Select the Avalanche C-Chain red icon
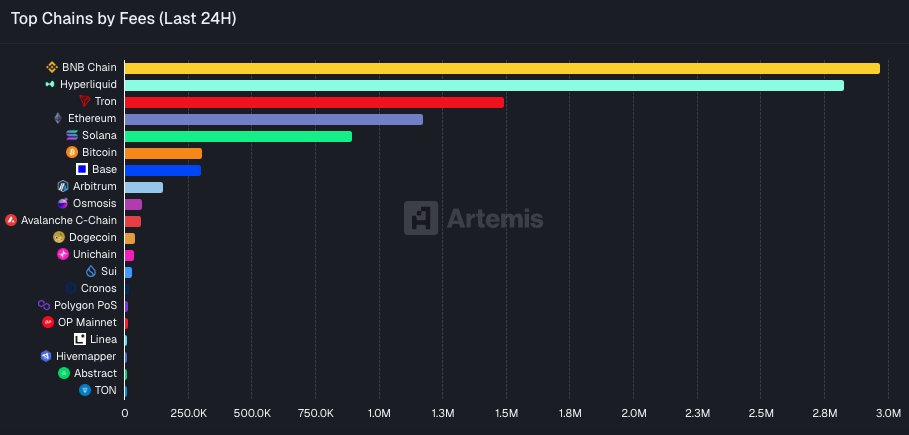 pos(11,220)
